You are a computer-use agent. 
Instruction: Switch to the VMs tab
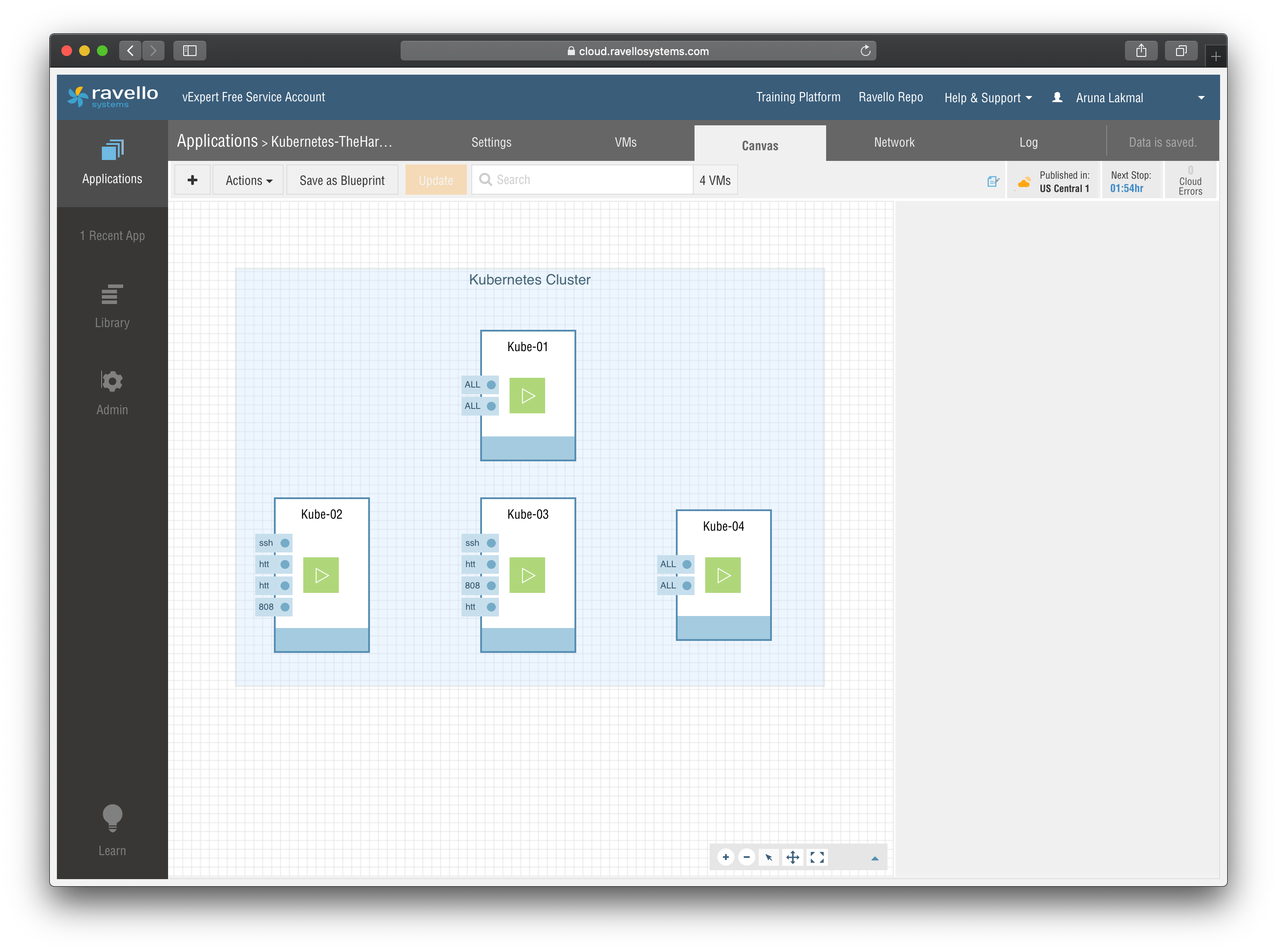[625, 142]
